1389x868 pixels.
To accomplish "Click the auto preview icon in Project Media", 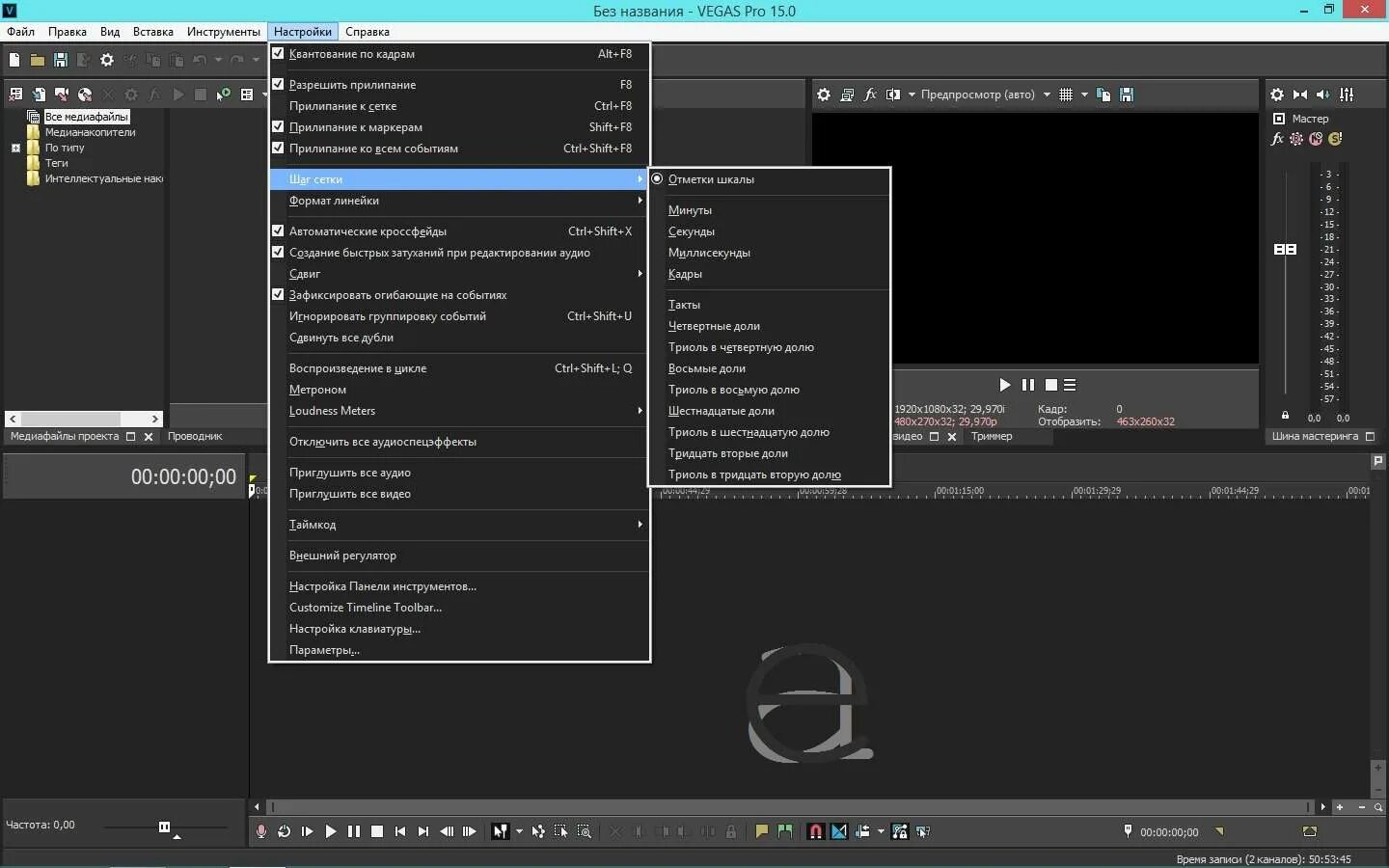I will pos(224,95).
